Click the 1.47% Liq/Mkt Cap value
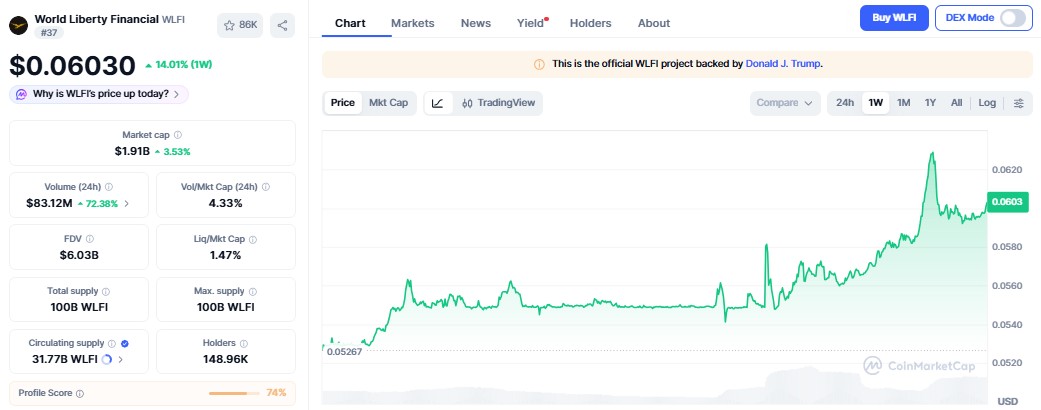 coord(225,255)
